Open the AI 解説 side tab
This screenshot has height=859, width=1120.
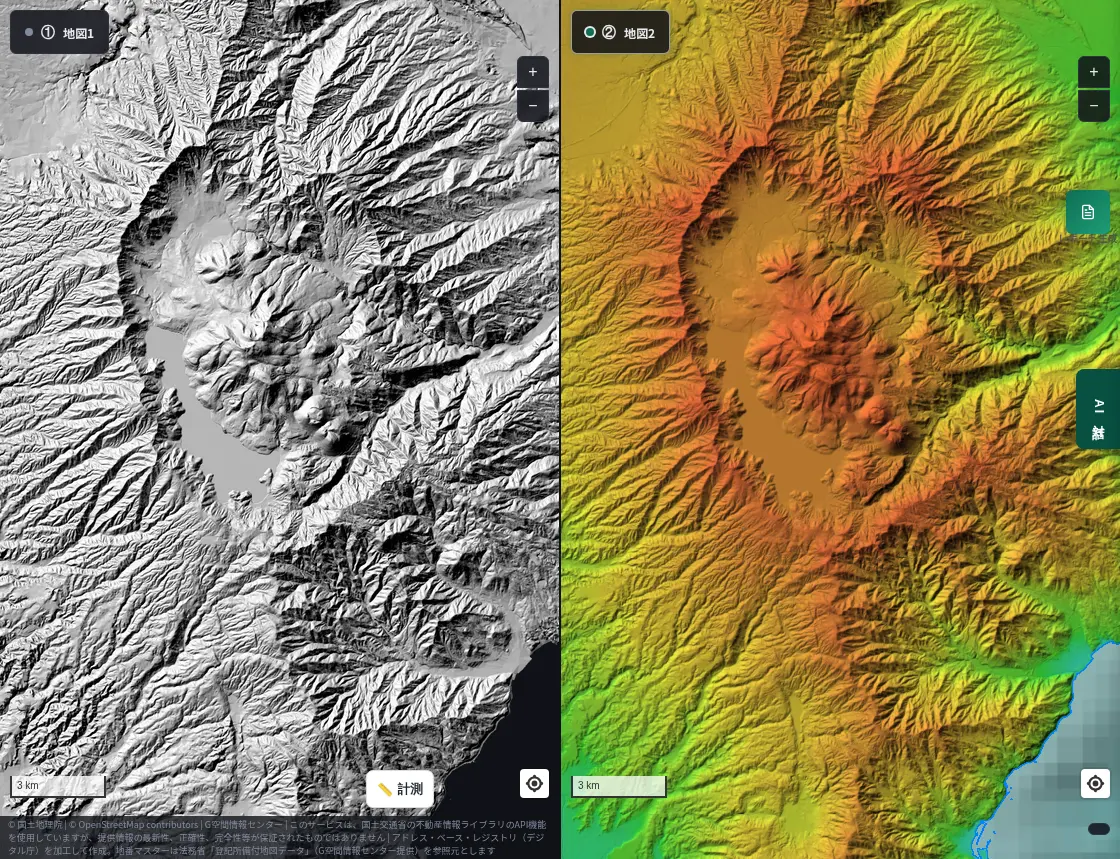tap(1098, 409)
